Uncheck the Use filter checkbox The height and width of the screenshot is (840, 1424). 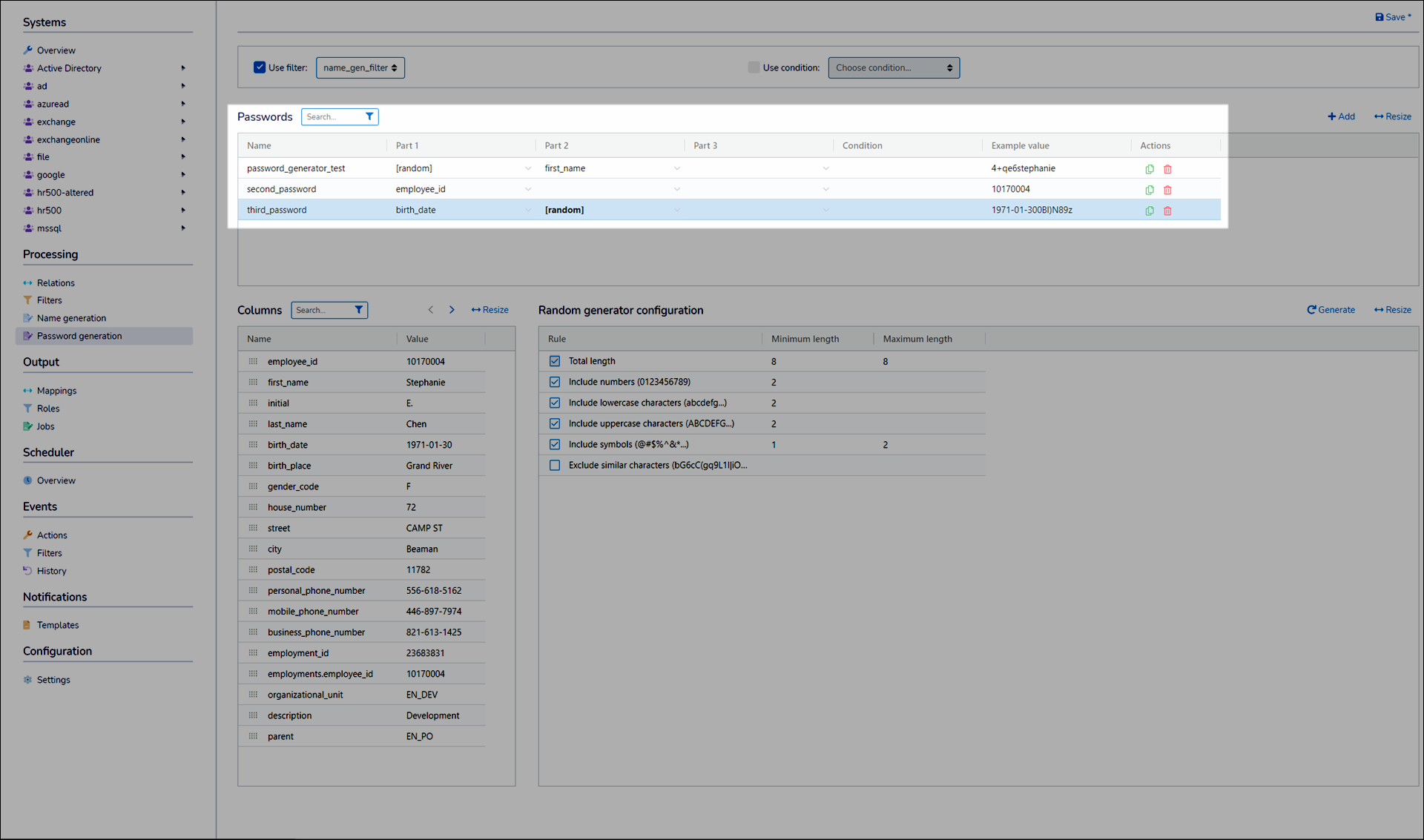click(x=260, y=67)
